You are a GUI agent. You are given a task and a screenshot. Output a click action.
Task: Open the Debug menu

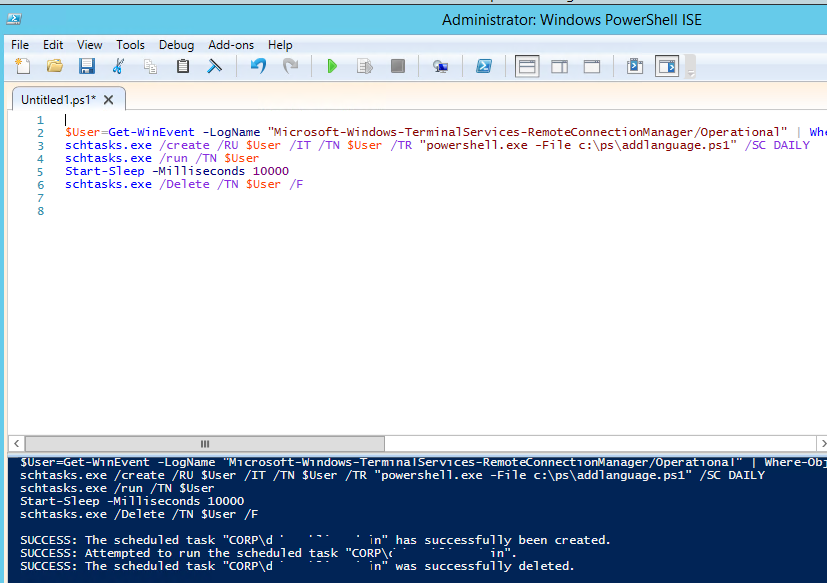(x=177, y=45)
